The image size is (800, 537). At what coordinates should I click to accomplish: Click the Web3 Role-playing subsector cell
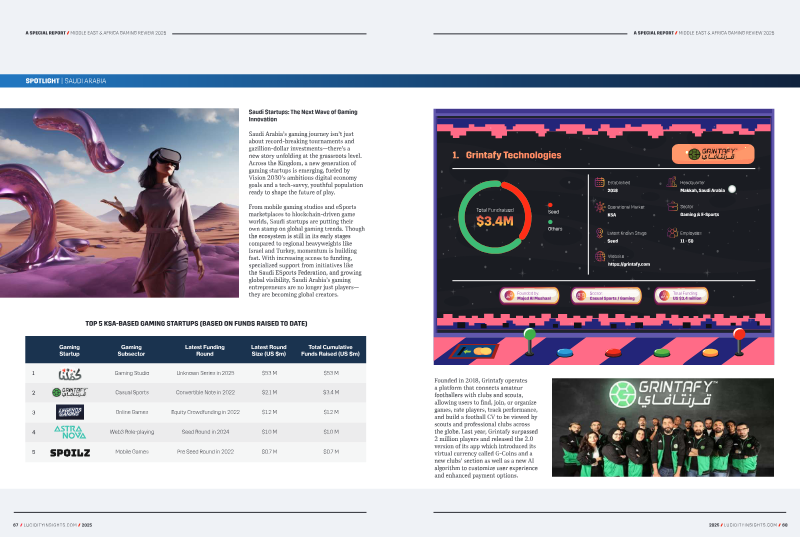tap(132, 432)
